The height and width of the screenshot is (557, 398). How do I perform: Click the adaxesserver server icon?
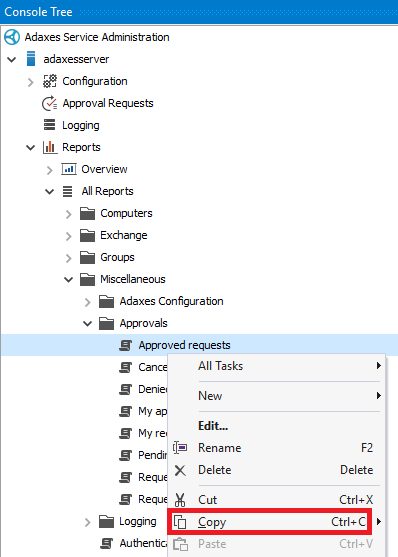point(31,59)
